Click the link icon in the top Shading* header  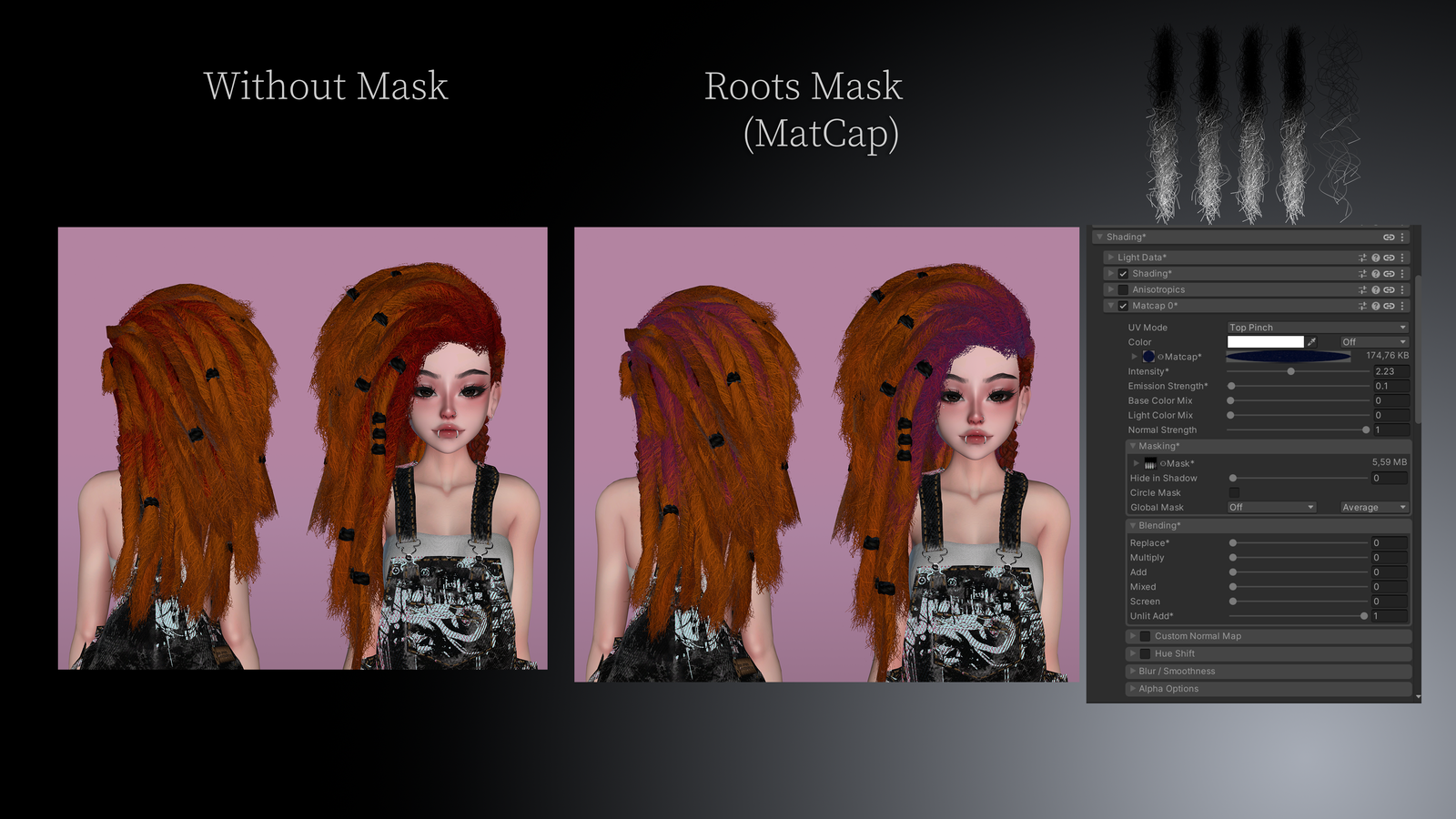1389,238
